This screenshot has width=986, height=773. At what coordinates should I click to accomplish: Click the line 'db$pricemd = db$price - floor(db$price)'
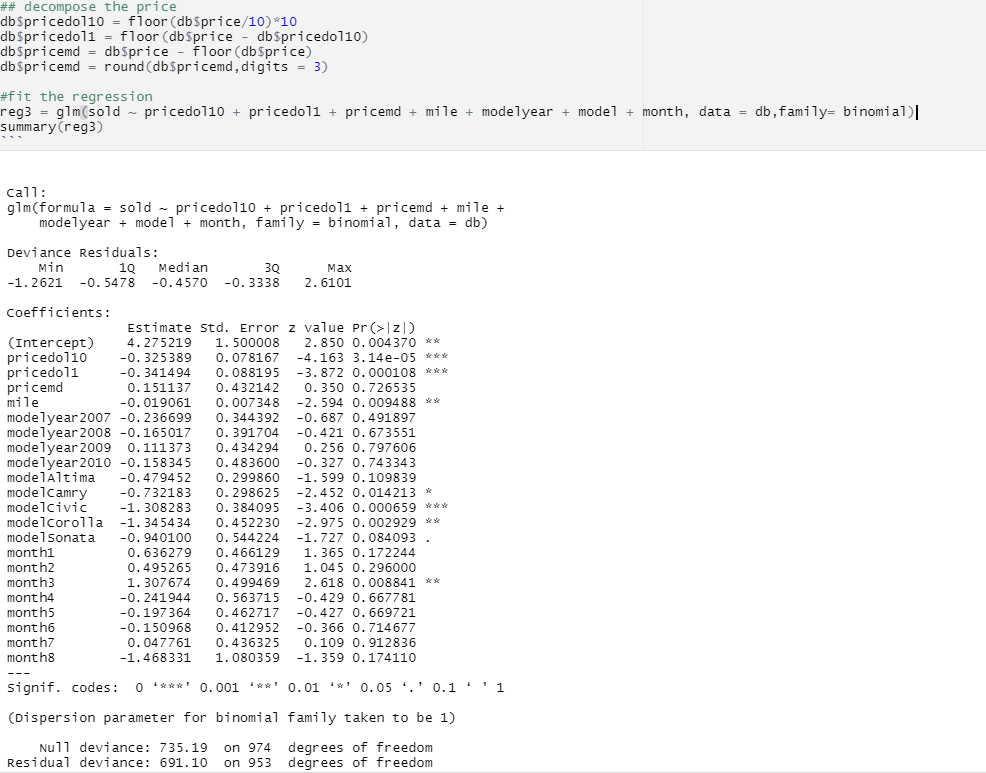(156, 52)
